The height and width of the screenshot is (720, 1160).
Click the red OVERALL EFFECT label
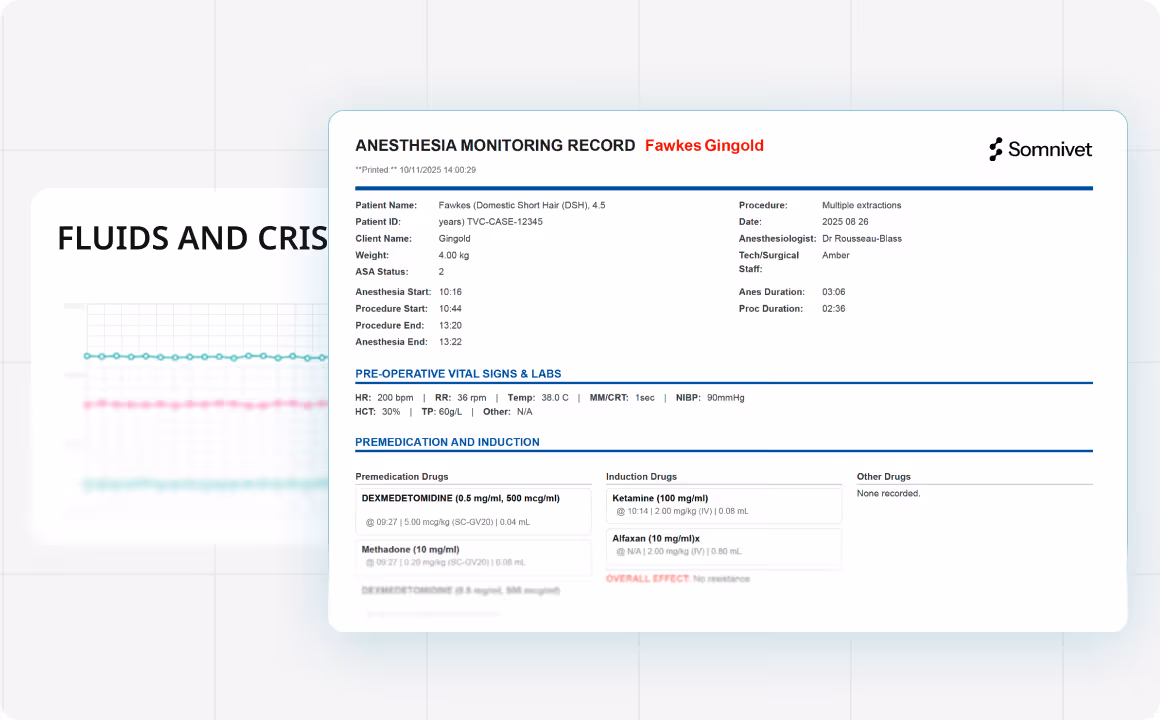click(644, 578)
